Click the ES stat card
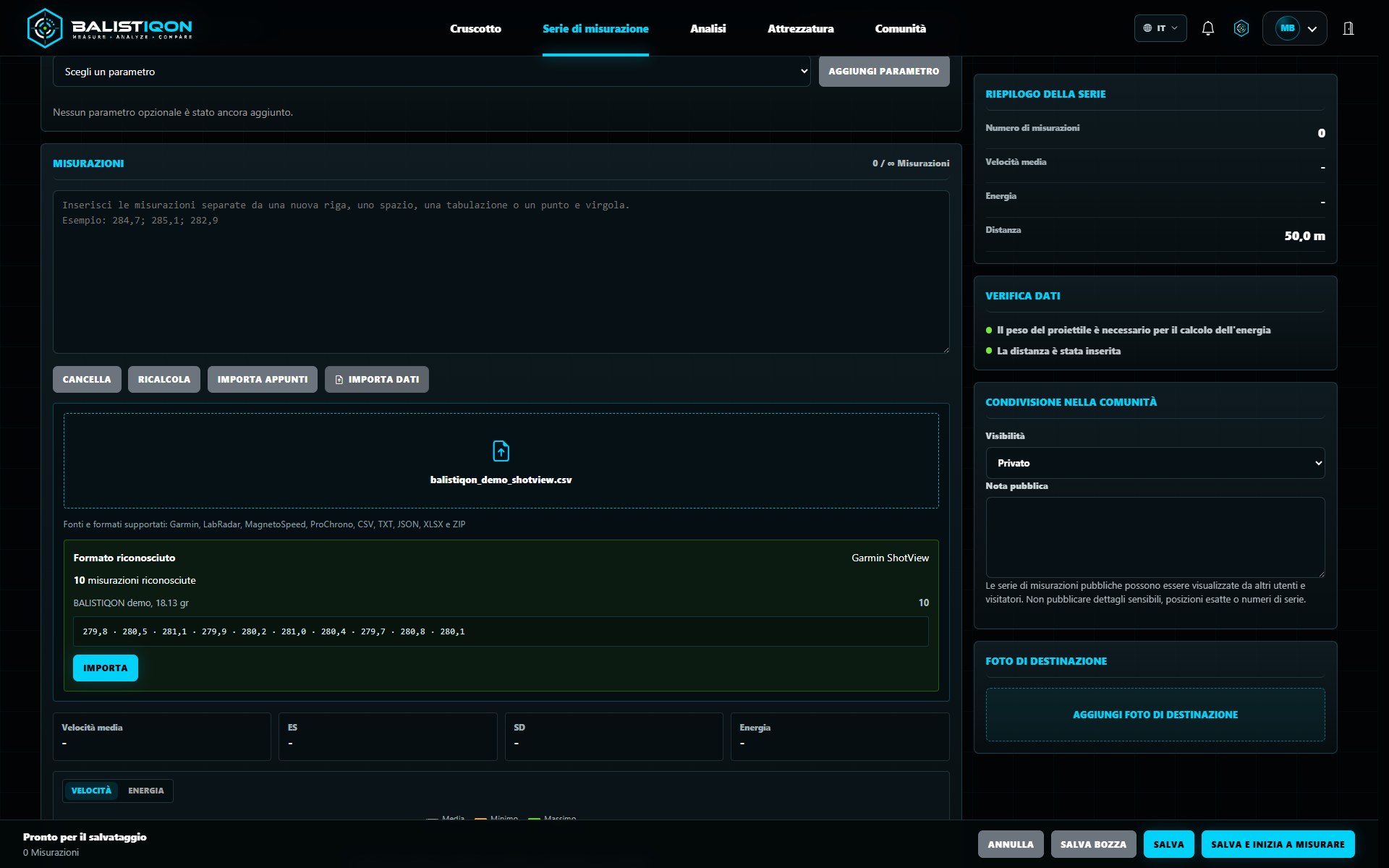This screenshot has width=1389, height=868. 388,736
